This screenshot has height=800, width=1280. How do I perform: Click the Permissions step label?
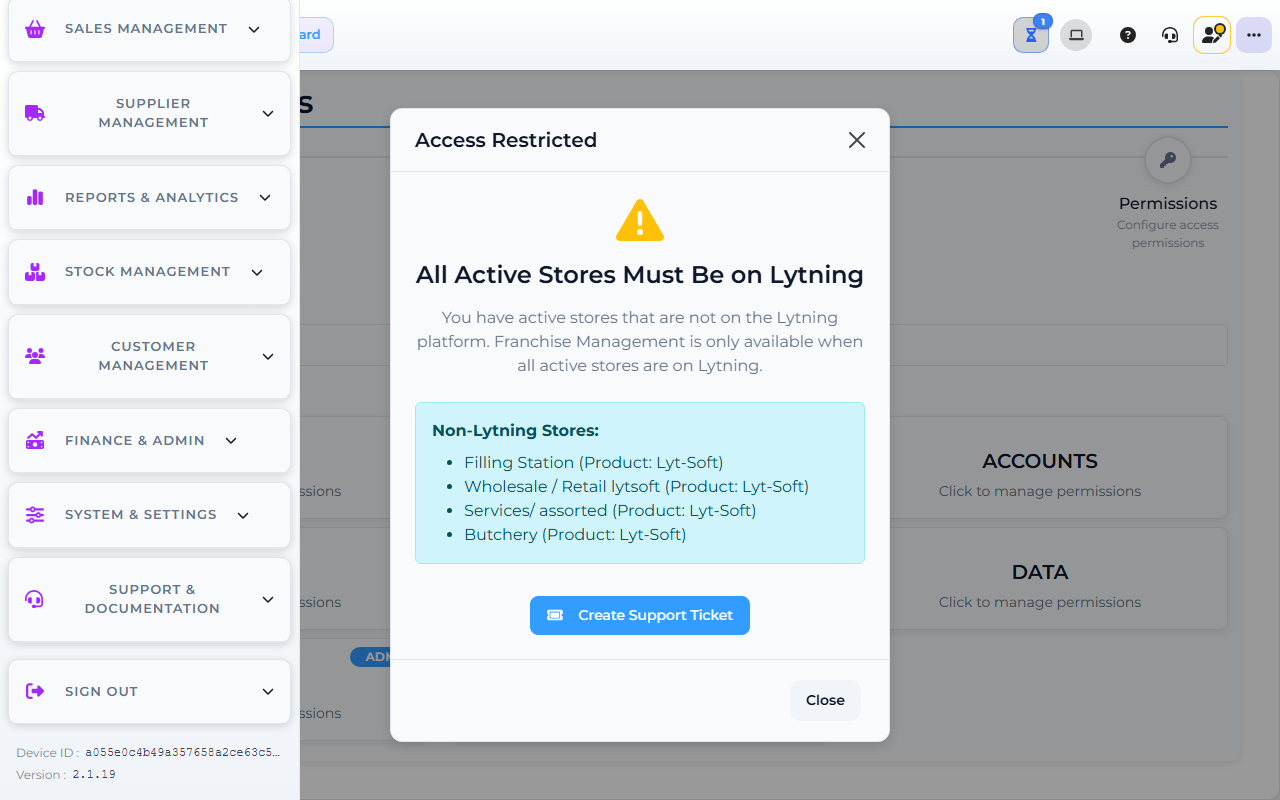[1168, 203]
